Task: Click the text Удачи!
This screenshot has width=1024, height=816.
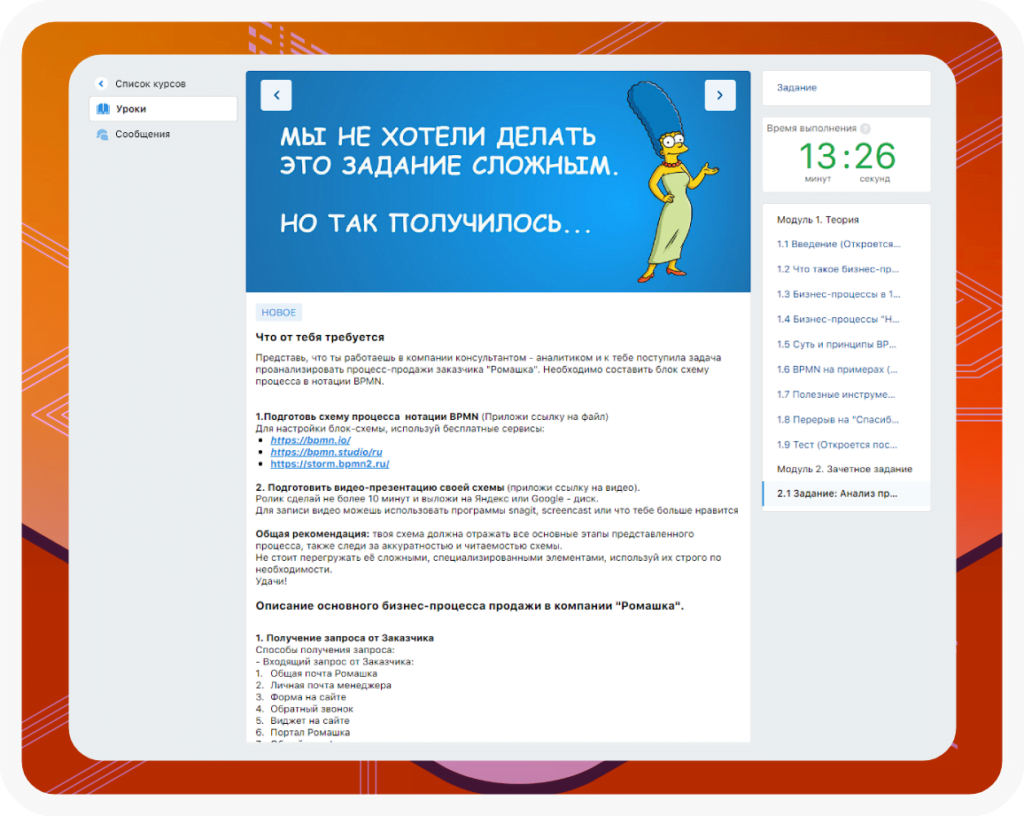Action: click(271, 582)
